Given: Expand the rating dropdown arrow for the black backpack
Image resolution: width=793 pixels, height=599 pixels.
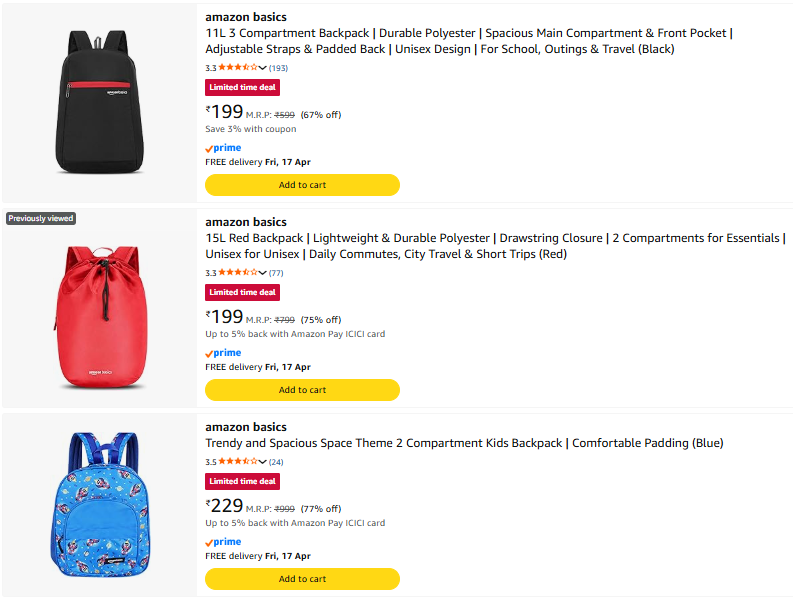Looking at the screenshot, I should [262, 68].
